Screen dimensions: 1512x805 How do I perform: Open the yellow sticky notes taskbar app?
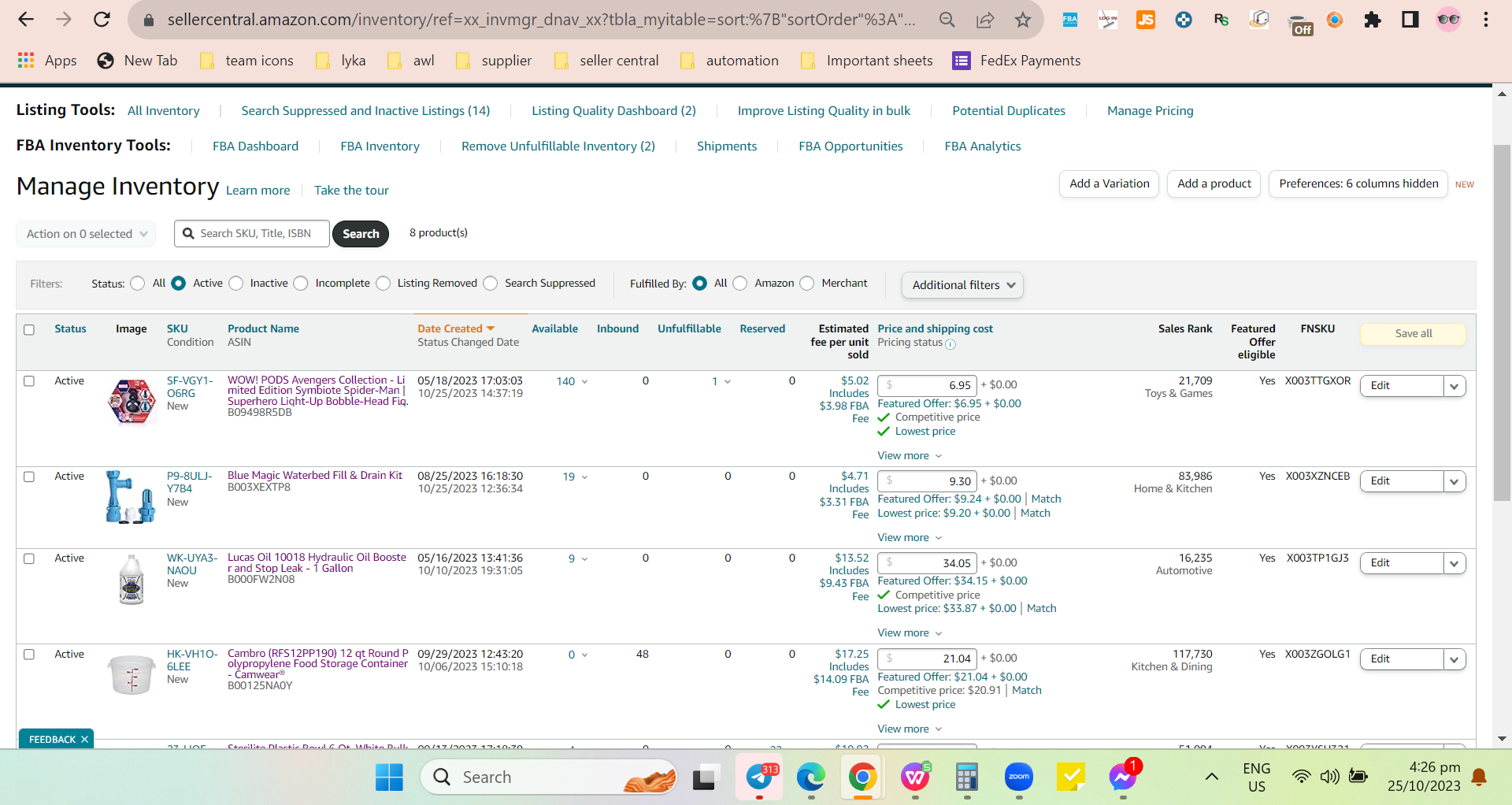tap(1071, 777)
